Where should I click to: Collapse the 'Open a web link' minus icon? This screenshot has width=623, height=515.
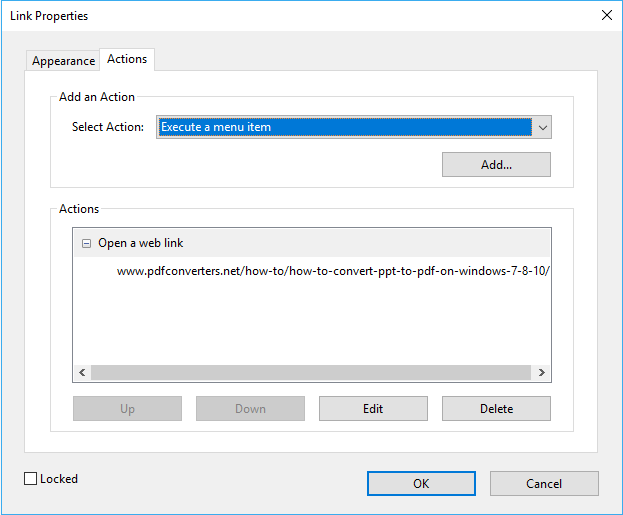coord(86,243)
